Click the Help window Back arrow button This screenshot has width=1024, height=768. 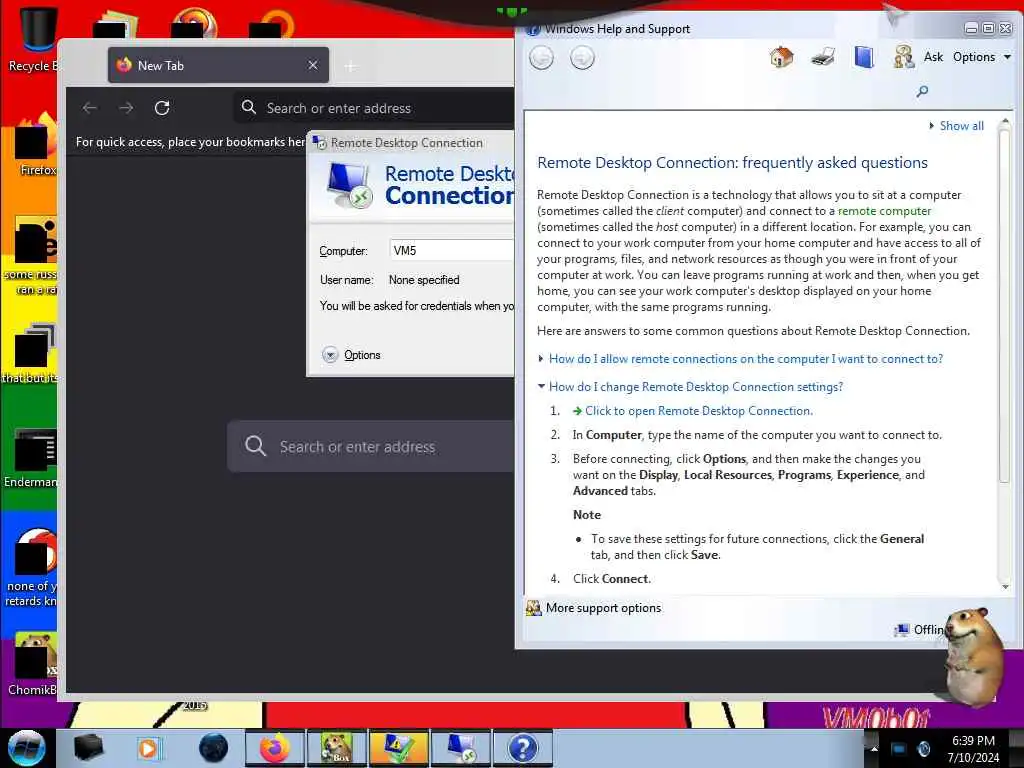(541, 58)
